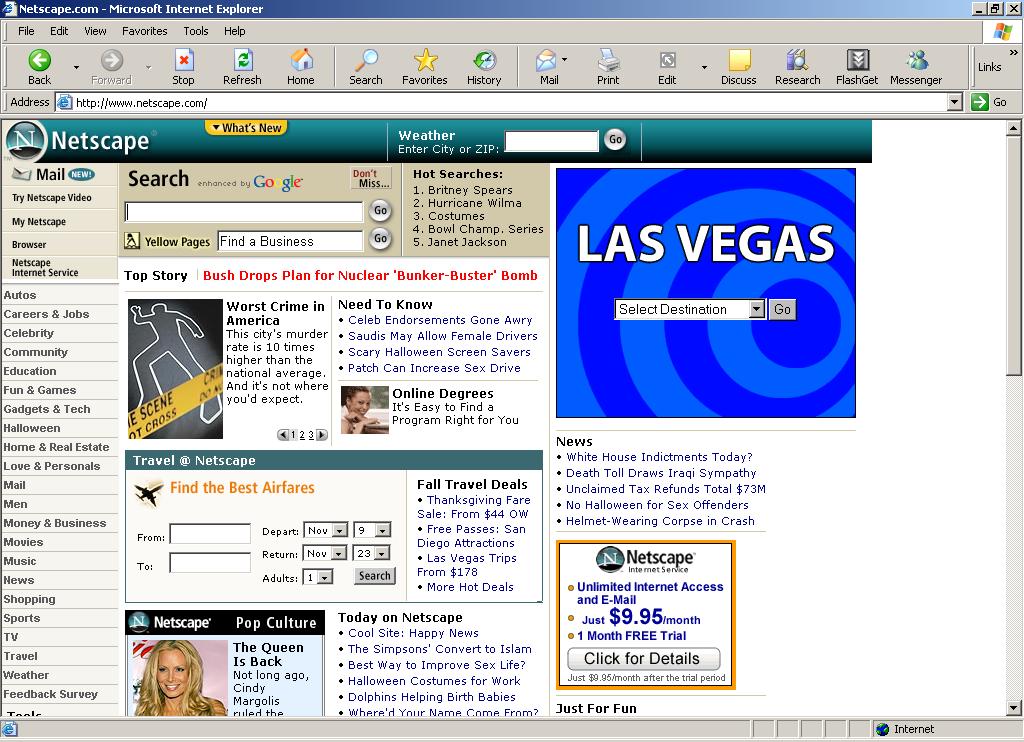Reload the page using Refresh
Screen dimensions: 1024x742
tap(242, 67)
